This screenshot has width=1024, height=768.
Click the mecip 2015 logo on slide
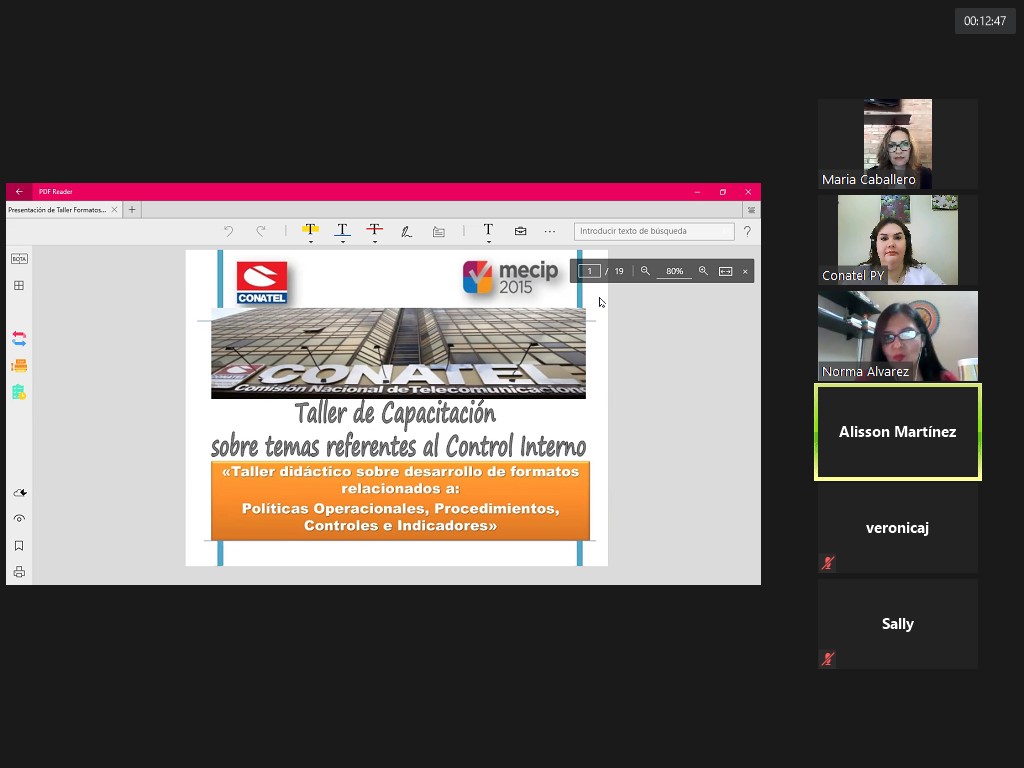point(511,278)
